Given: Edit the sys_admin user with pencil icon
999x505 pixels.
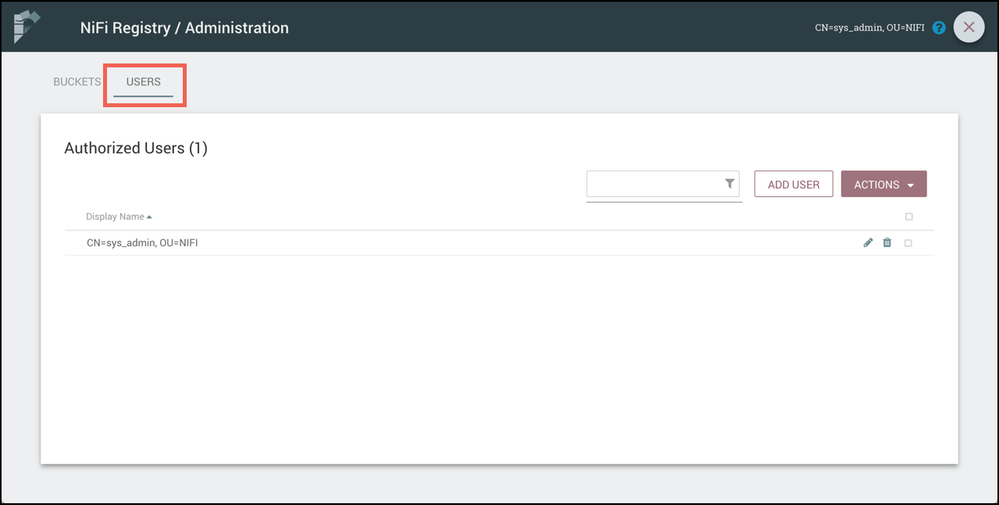Looking at the screenshot, I should pos(868,243).
